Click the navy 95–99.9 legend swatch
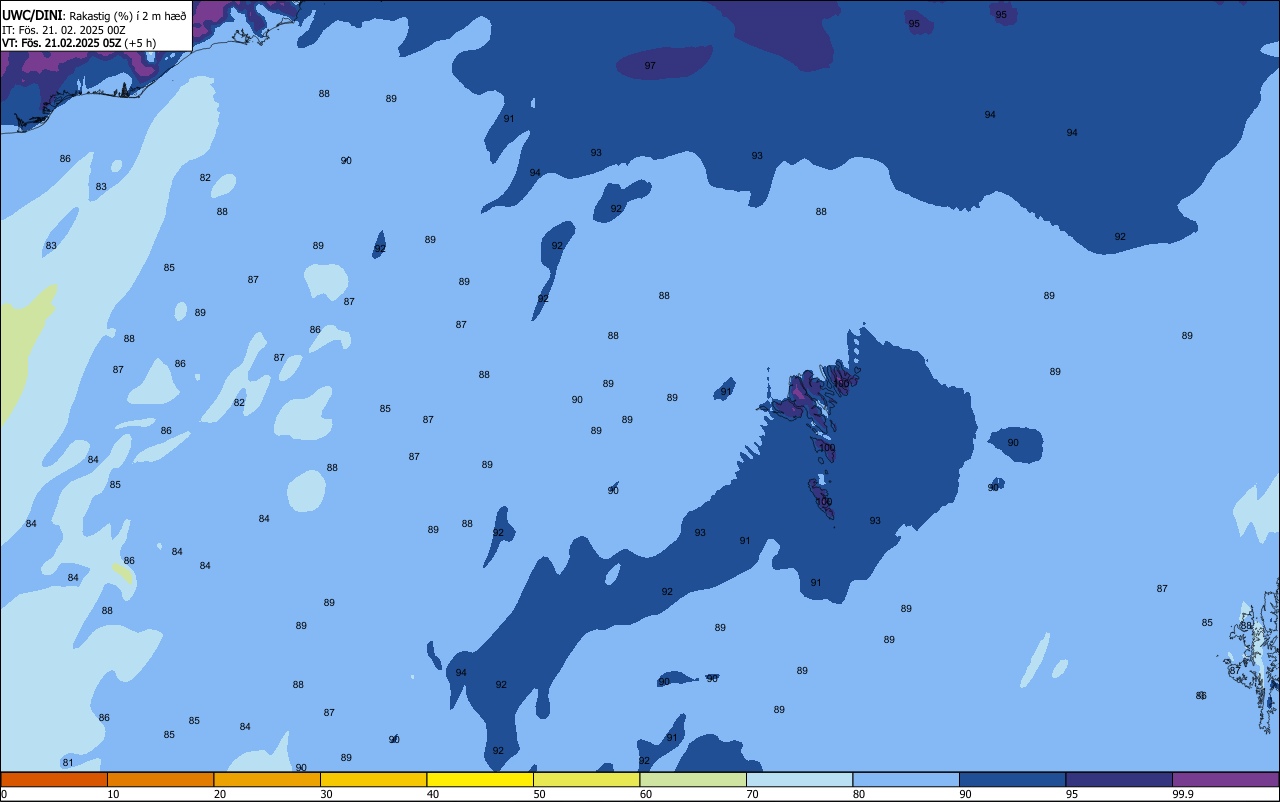Viewport: 1280px width, 802px height. [1119, 779]
